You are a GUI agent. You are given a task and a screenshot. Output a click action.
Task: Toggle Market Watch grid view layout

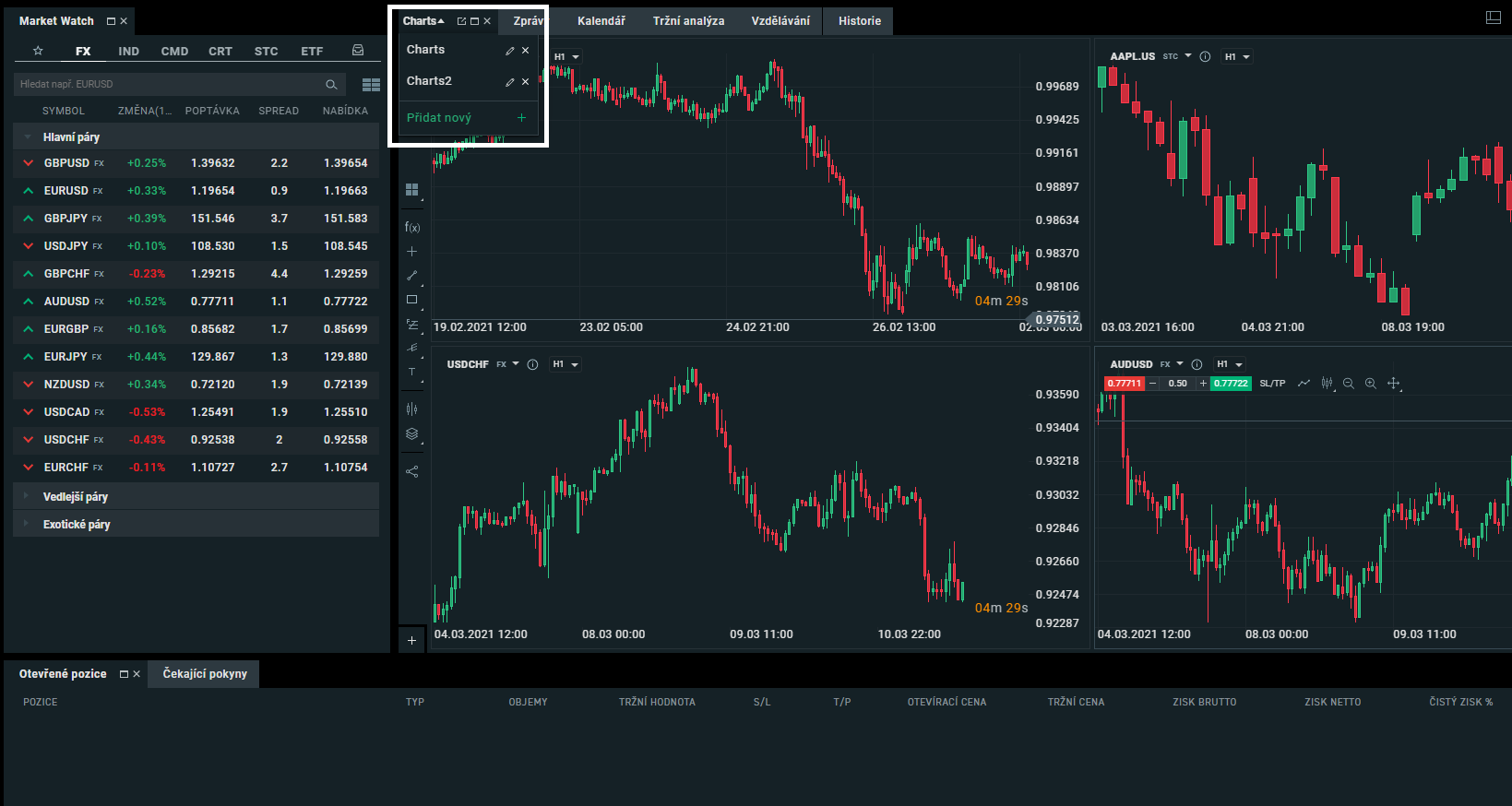point(371,85)
